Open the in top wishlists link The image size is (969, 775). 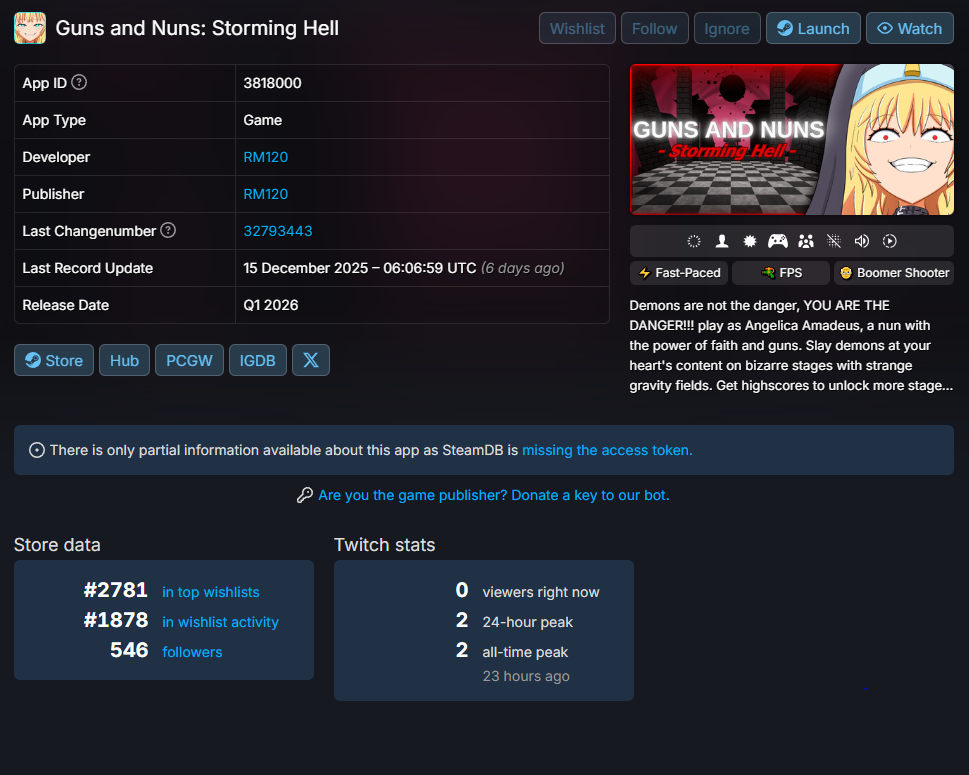click(211, 592)
